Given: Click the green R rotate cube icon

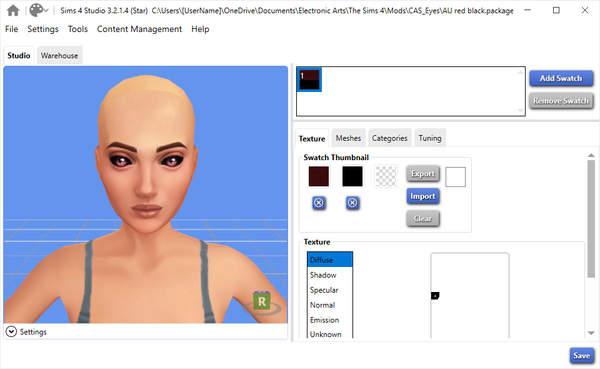Looking at the screenshot, I should point(262,301).
